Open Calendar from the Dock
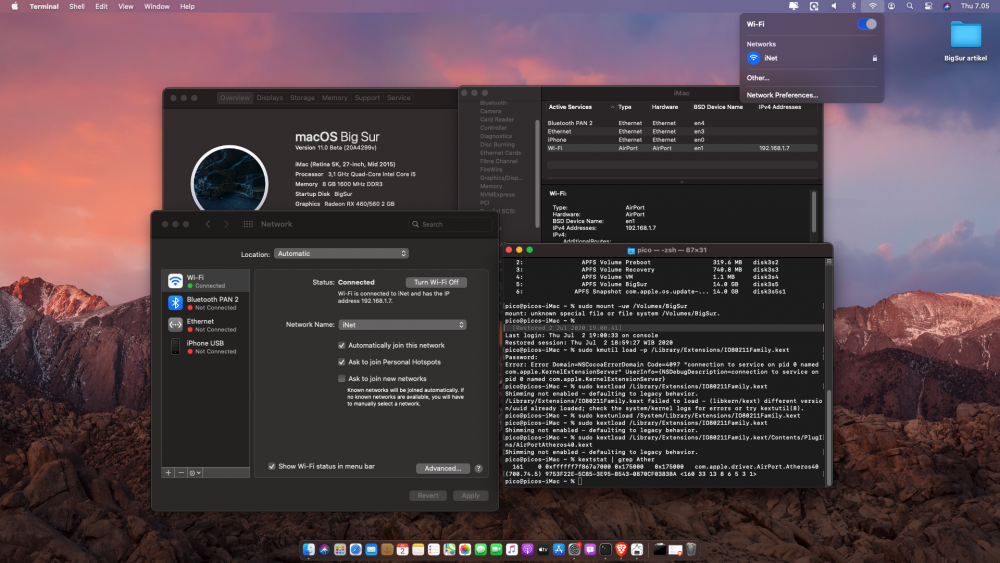Screen dimensions: 1000x563 [402, 549]
